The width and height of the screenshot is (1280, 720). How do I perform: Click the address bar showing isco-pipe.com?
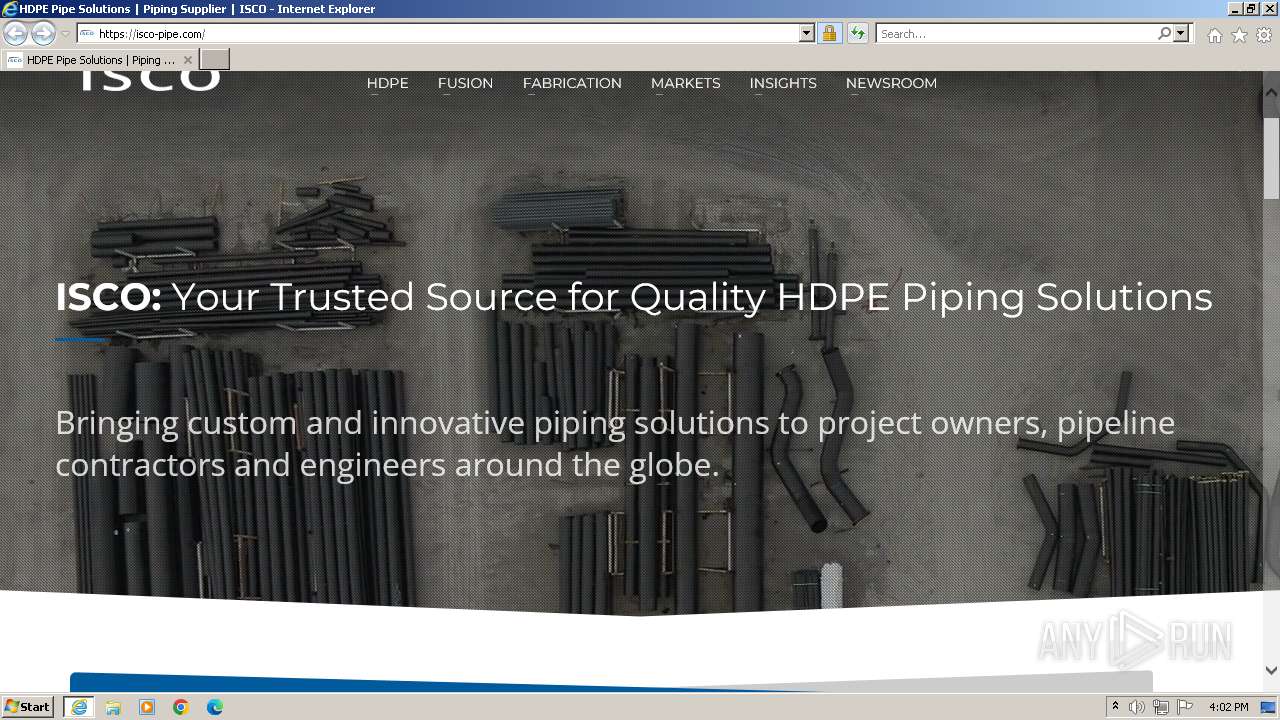click(438, 34)
